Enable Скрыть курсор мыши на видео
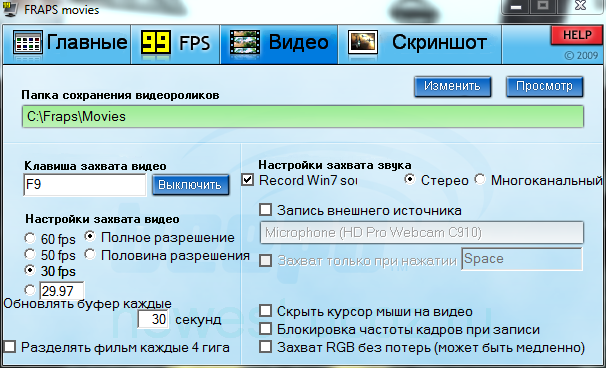Screen dimensions: 606x368 coord(265,311)
